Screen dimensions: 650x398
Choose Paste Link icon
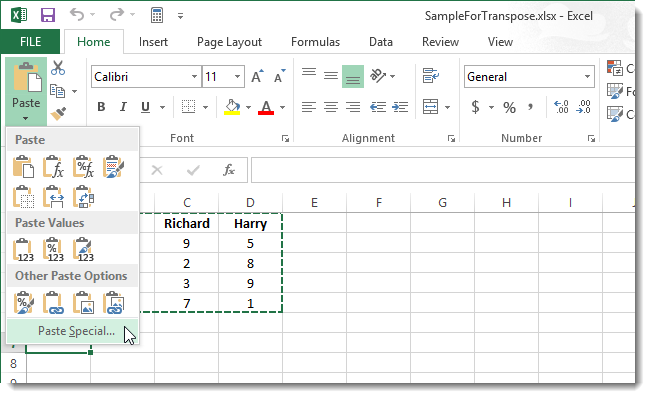click(x=53, y=303)
